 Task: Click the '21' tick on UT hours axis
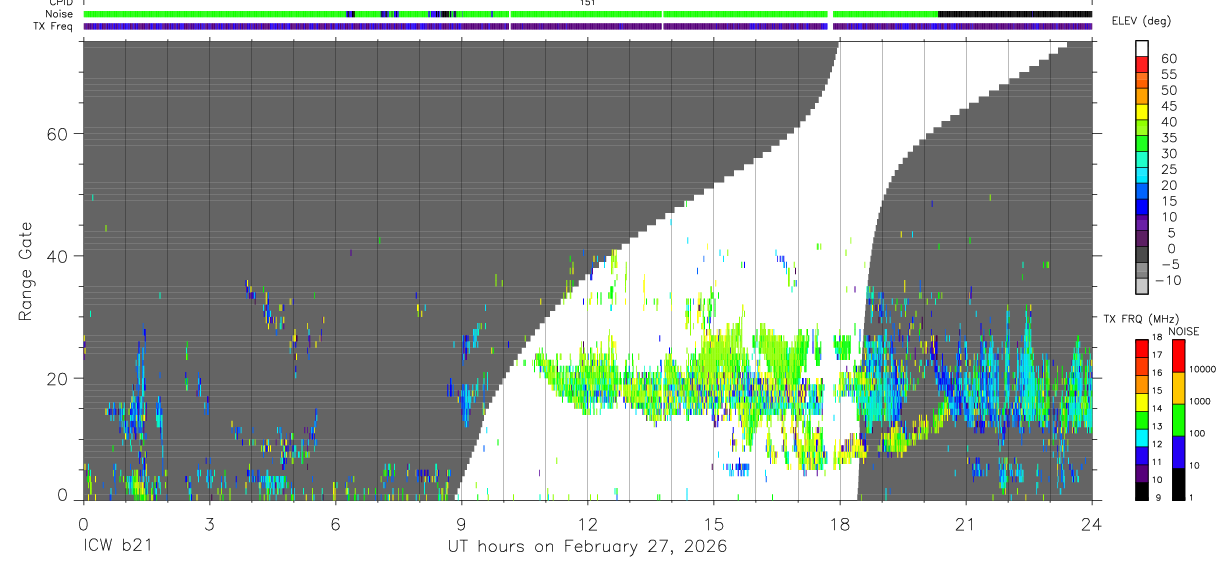(966, 523)
